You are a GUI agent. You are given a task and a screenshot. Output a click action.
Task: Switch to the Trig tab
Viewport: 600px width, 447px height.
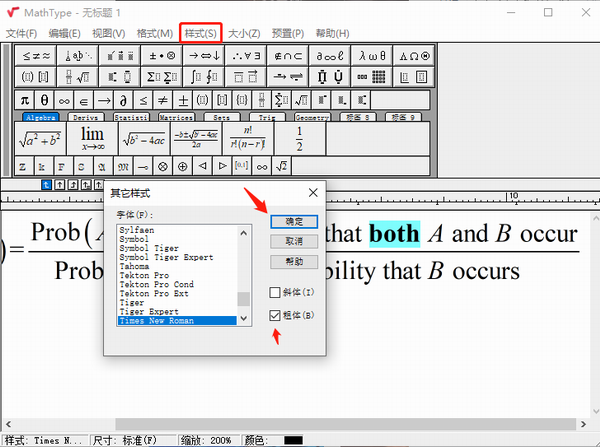click(267, 117)
